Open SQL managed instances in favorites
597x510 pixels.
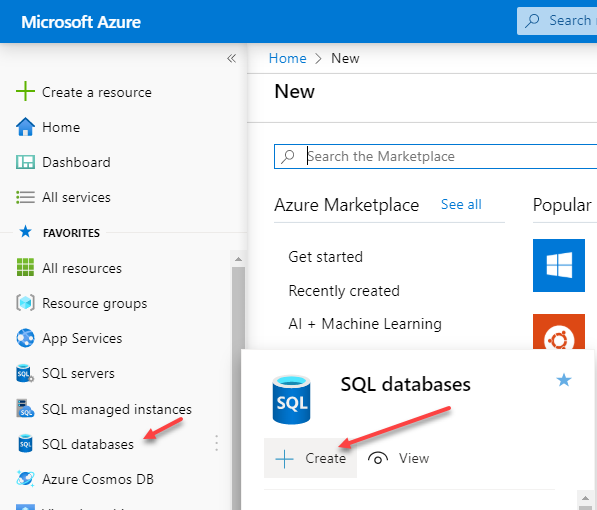117,409
